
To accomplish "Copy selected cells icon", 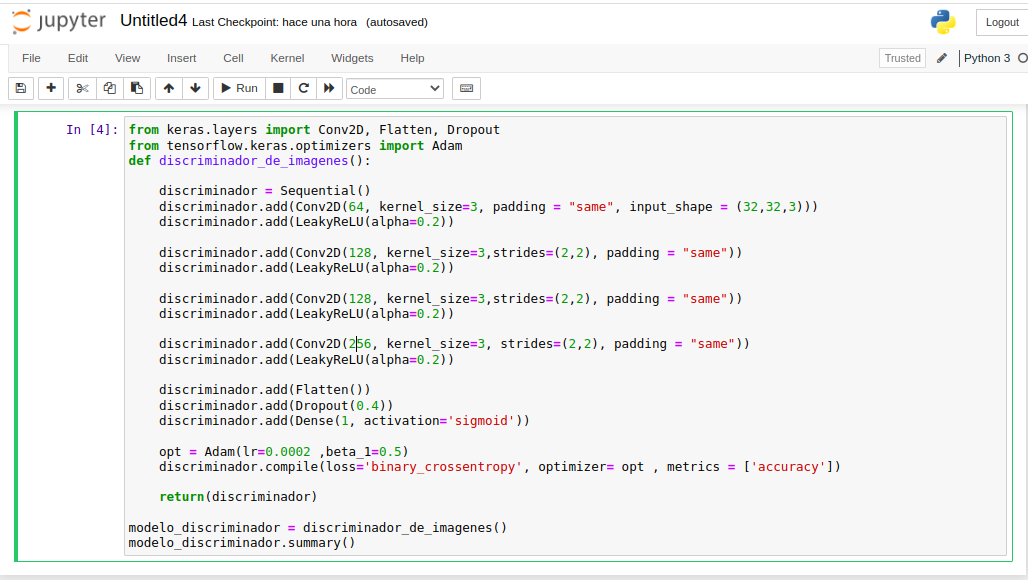I will pyautogui.click(x=110, y=88).
